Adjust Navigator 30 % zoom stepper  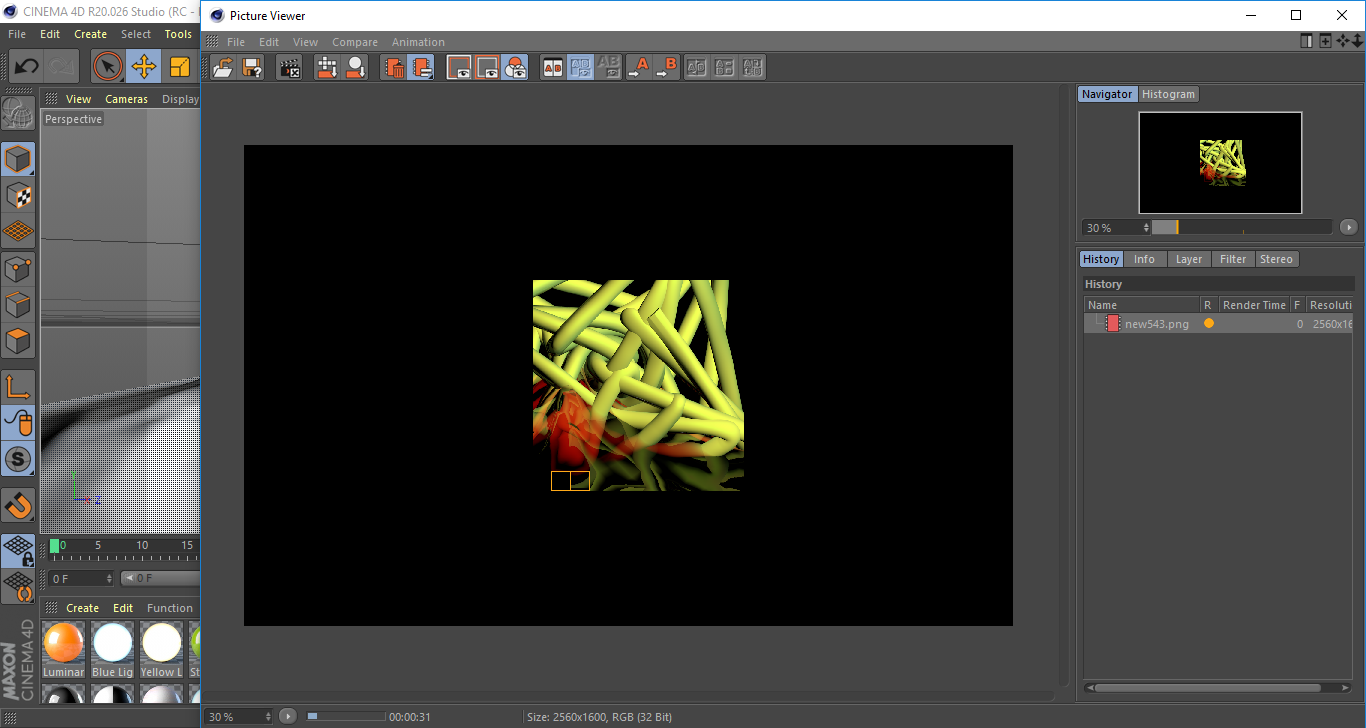click(1146, 228)
